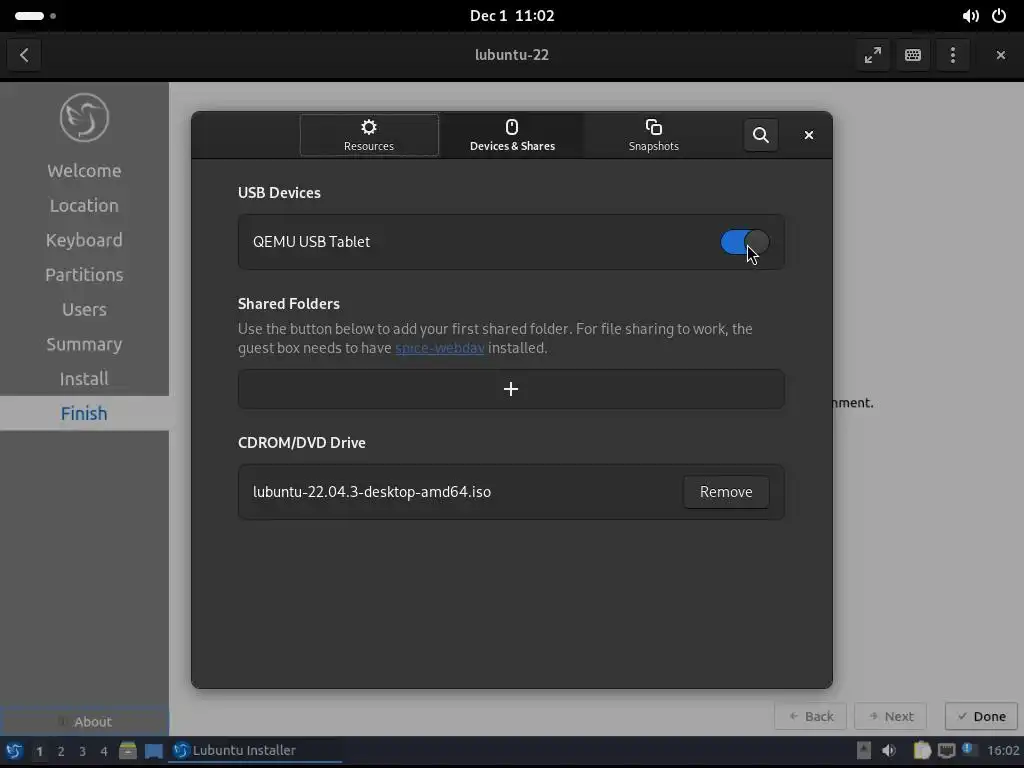
Task: Open About in the installer sidebar
Action: click(84, 722)
